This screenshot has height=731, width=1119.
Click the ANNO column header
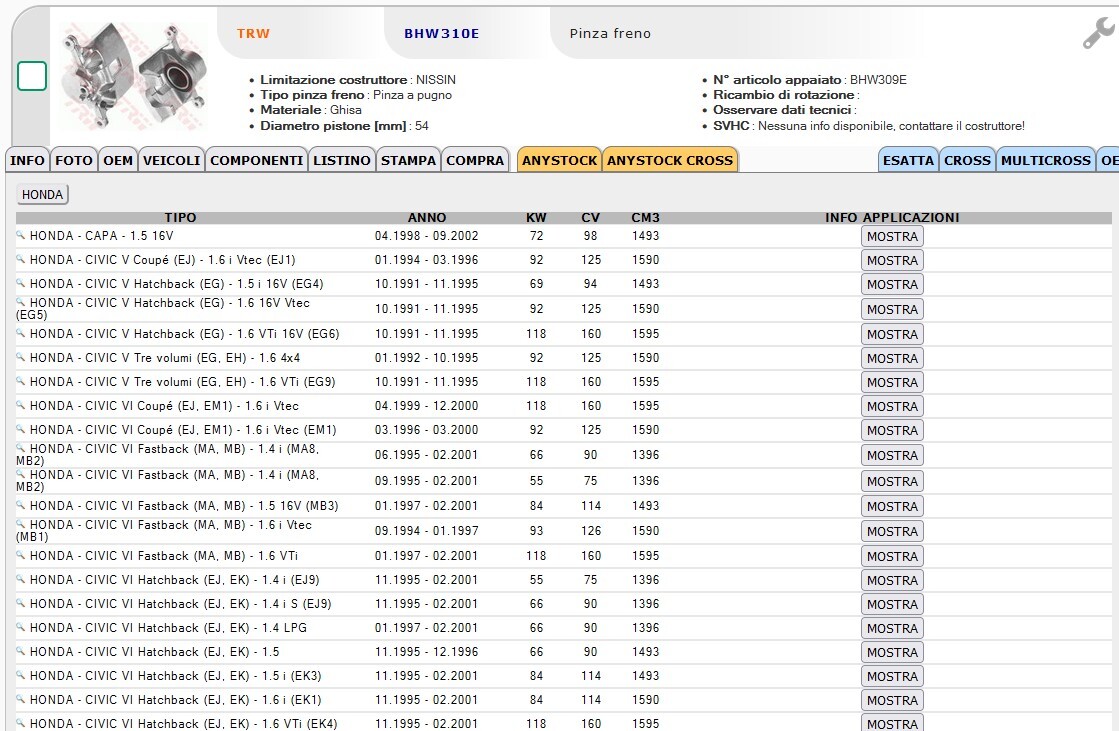[x=427, y=218]
